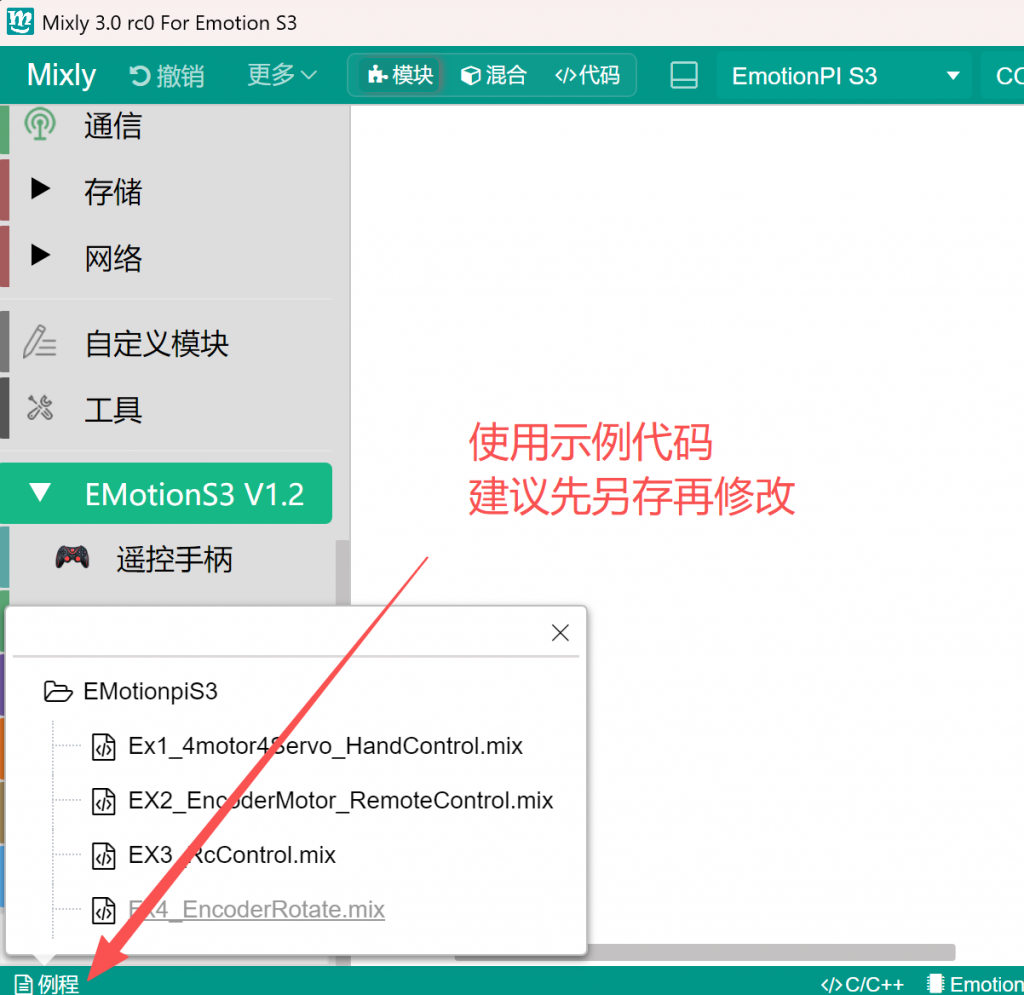
Task: Open the EmotionPI S3 board dropdown
Action: pos(844,76)
